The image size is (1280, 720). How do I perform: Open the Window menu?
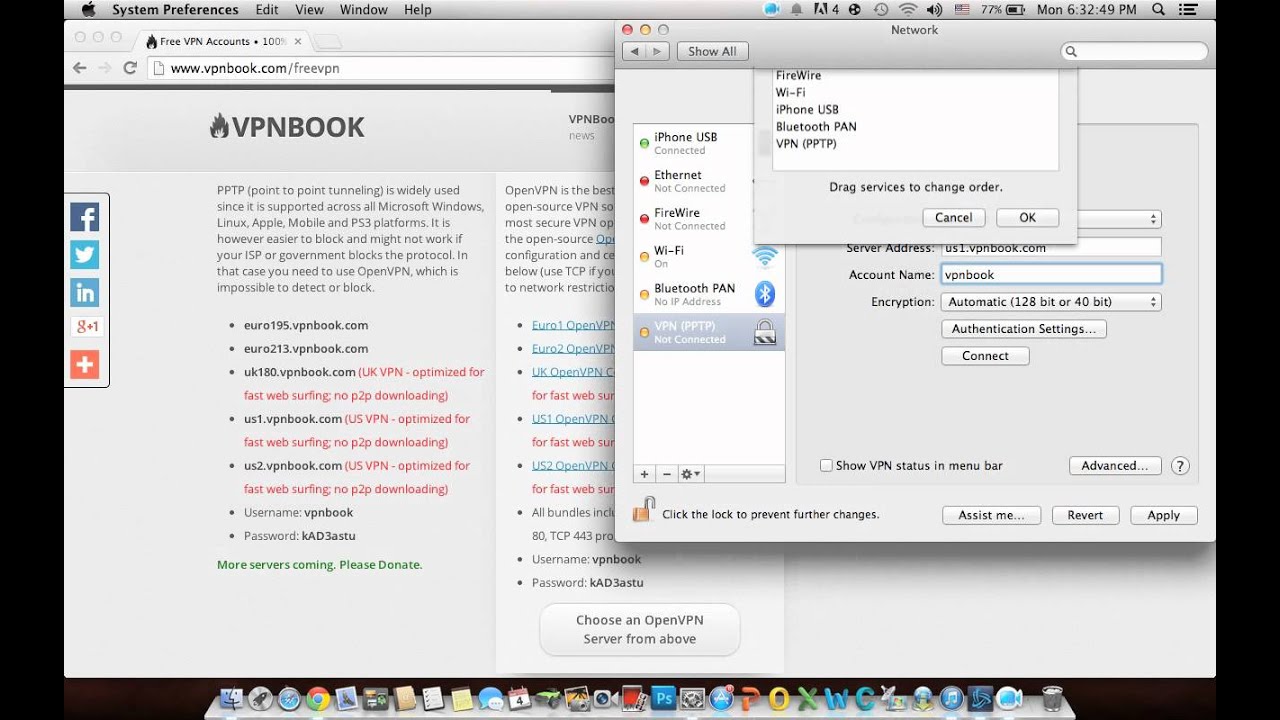[x=364, y=10]
